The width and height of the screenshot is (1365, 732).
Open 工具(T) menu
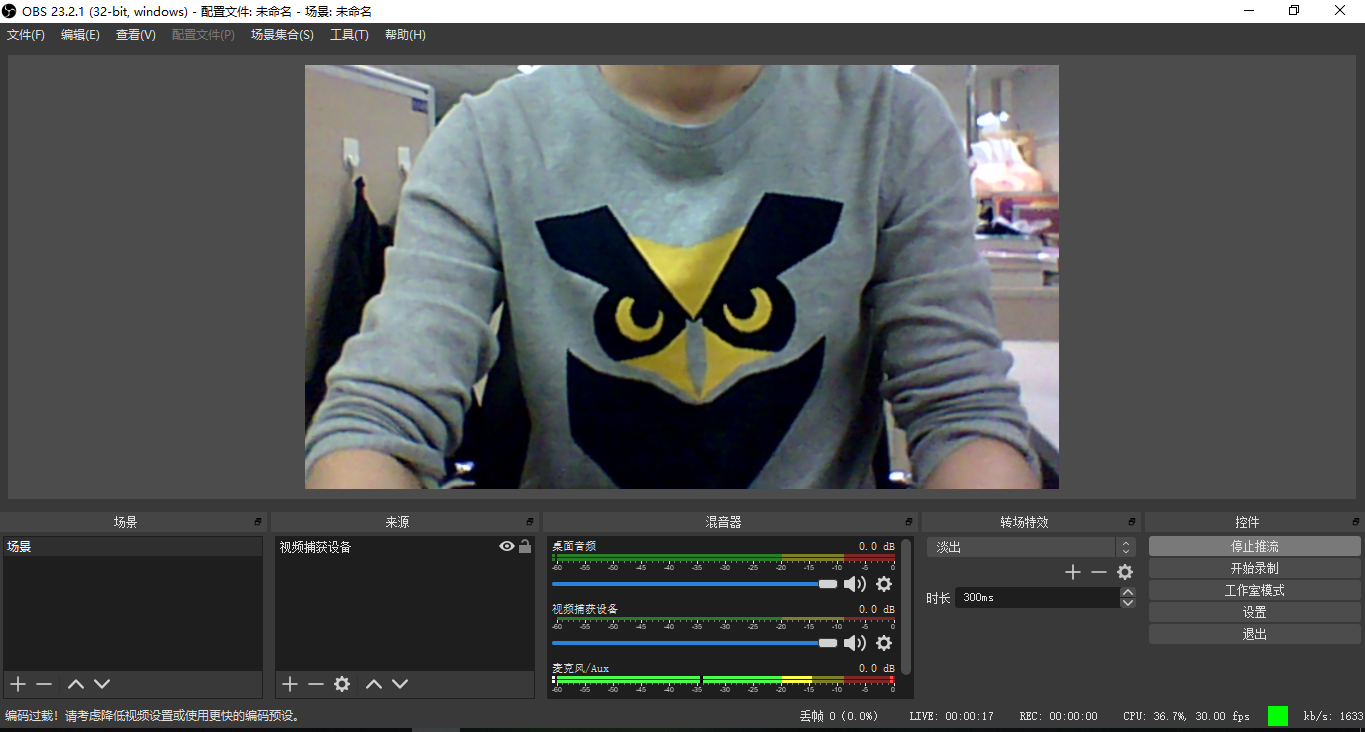tap(349, 35)
